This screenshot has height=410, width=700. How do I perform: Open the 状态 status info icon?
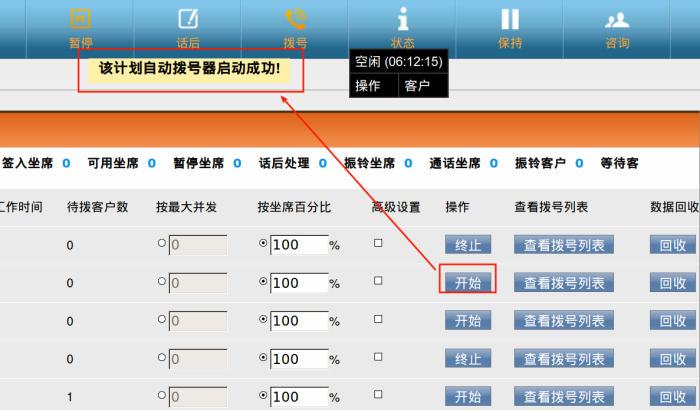403,19
